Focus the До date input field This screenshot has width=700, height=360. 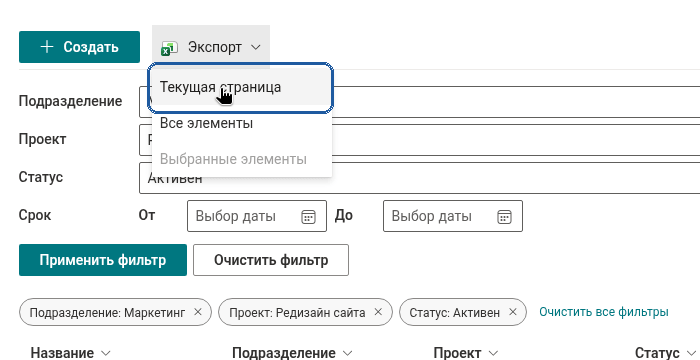point(453,216)
